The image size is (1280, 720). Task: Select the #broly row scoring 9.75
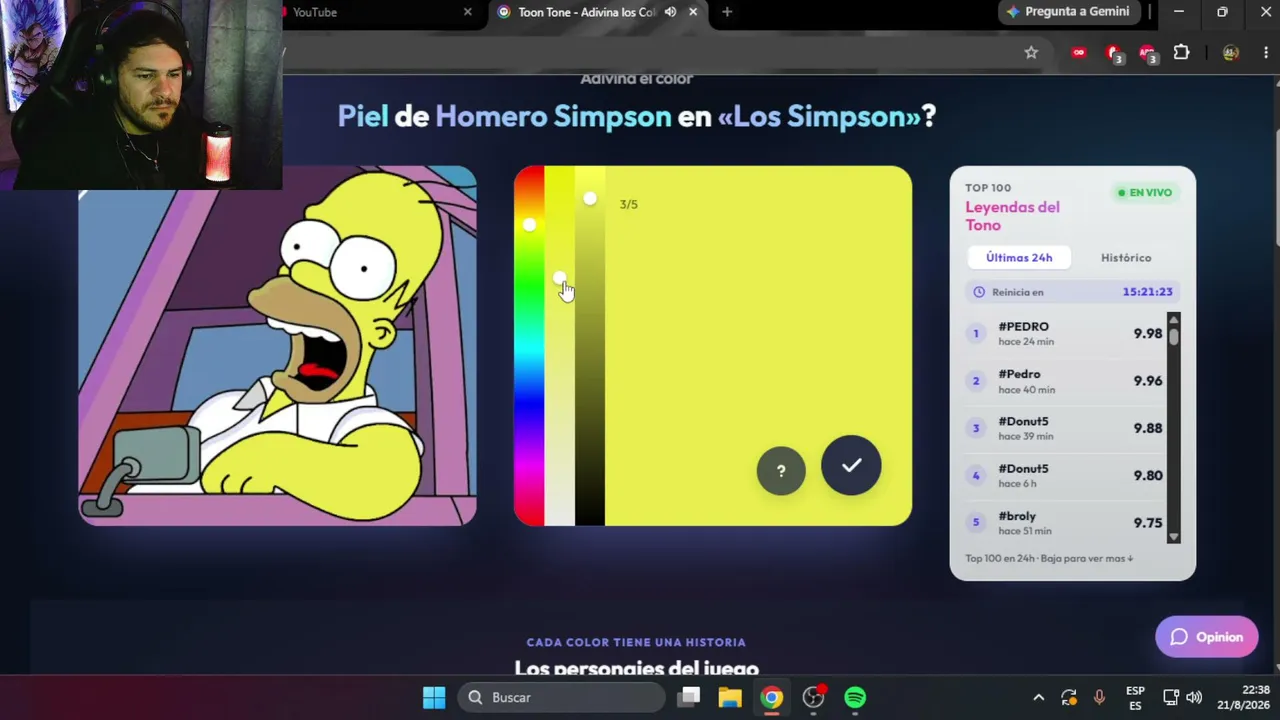[x=1065, y=522]
